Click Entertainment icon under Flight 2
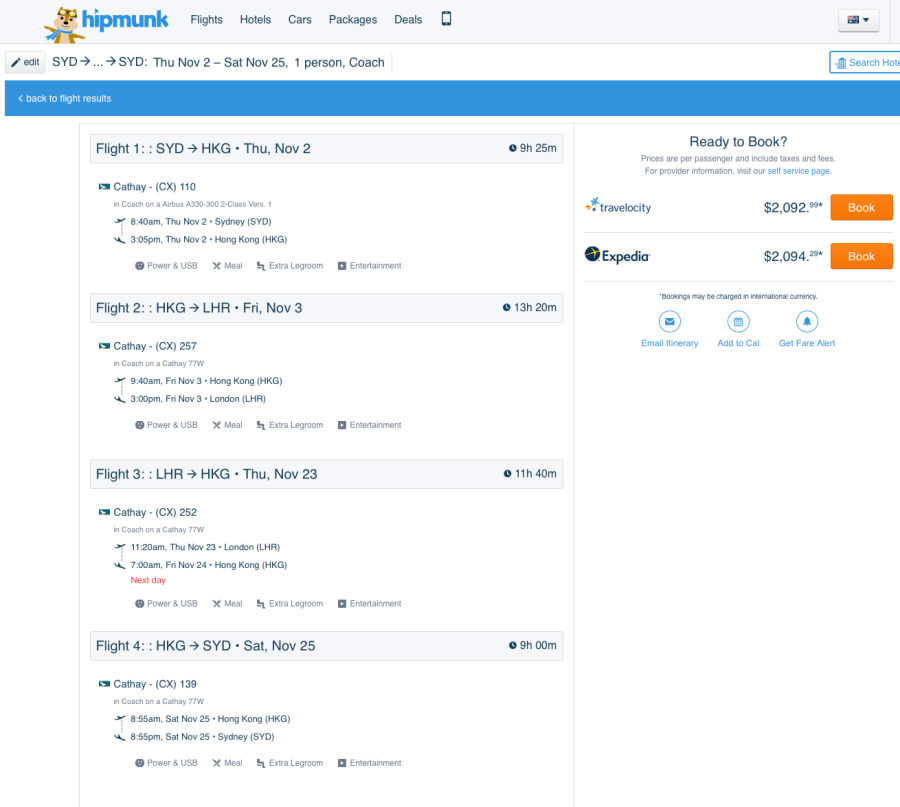 pos(342,425)
